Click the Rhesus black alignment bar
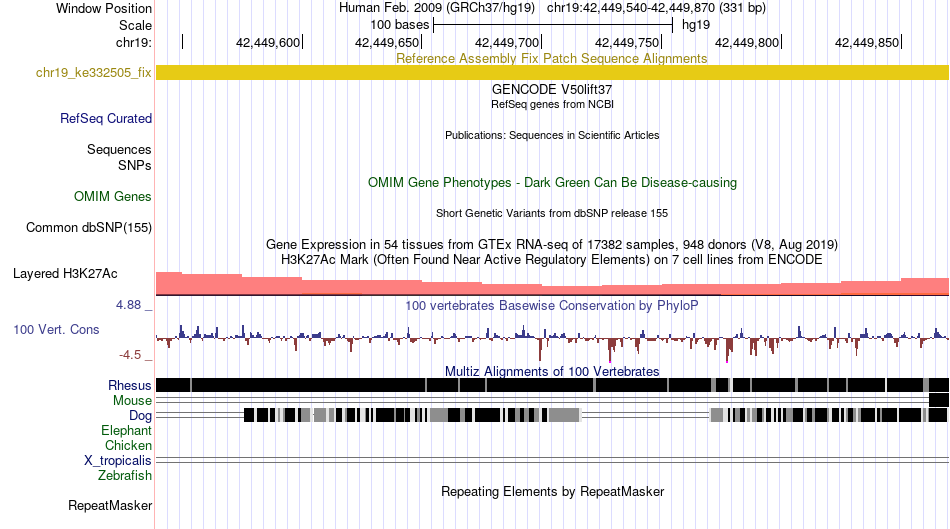This screenshot has height=529, width=950. [552, 385]
